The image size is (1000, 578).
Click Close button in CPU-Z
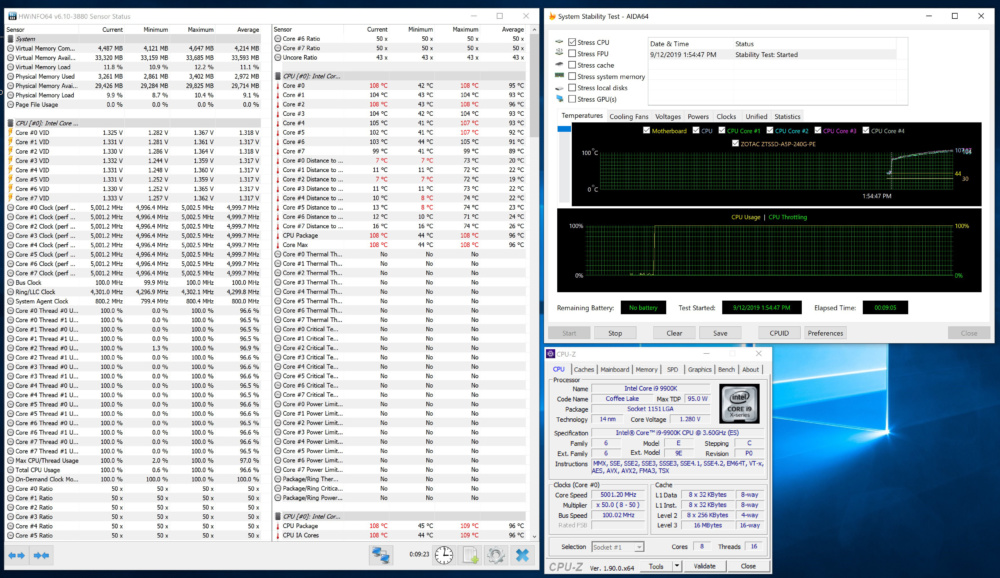pos(748,566)
